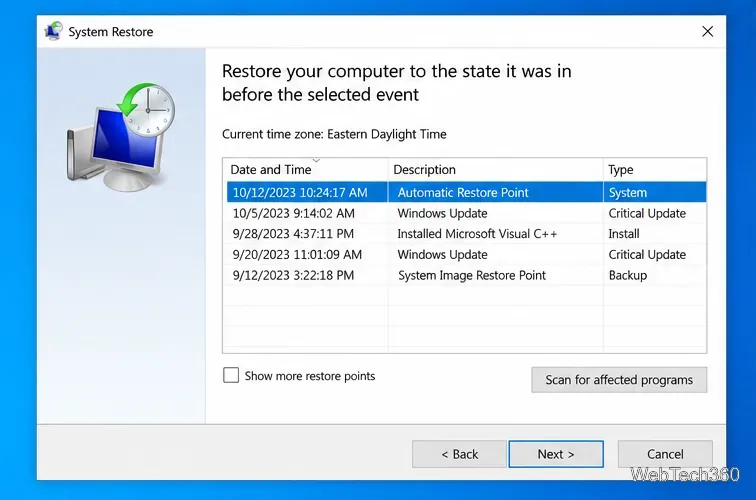The image size is (756, 500).
Task: Click the Install type cell
Action: (x=624, y=234)
